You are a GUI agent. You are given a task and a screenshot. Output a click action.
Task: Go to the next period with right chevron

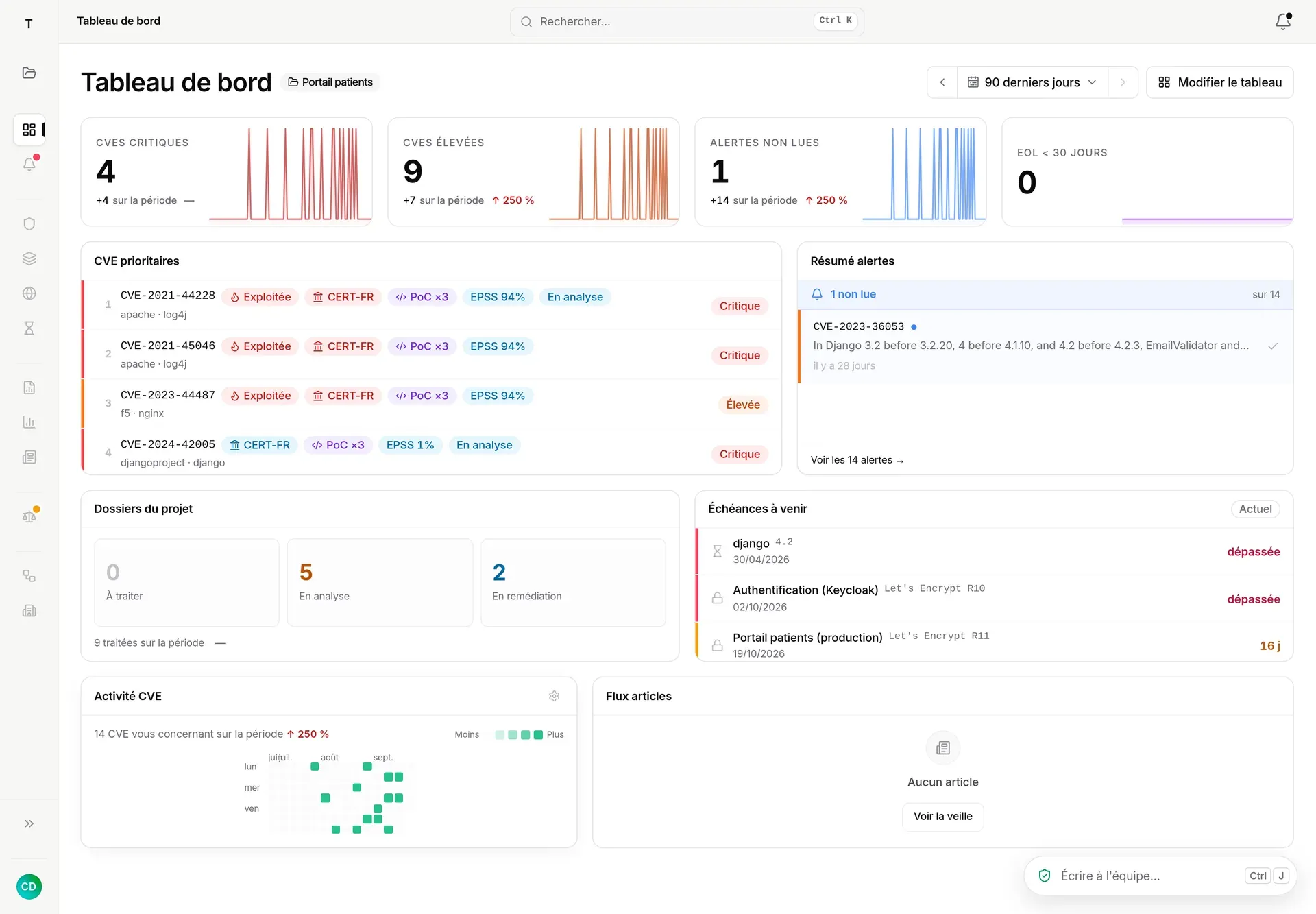[1123, 82]
